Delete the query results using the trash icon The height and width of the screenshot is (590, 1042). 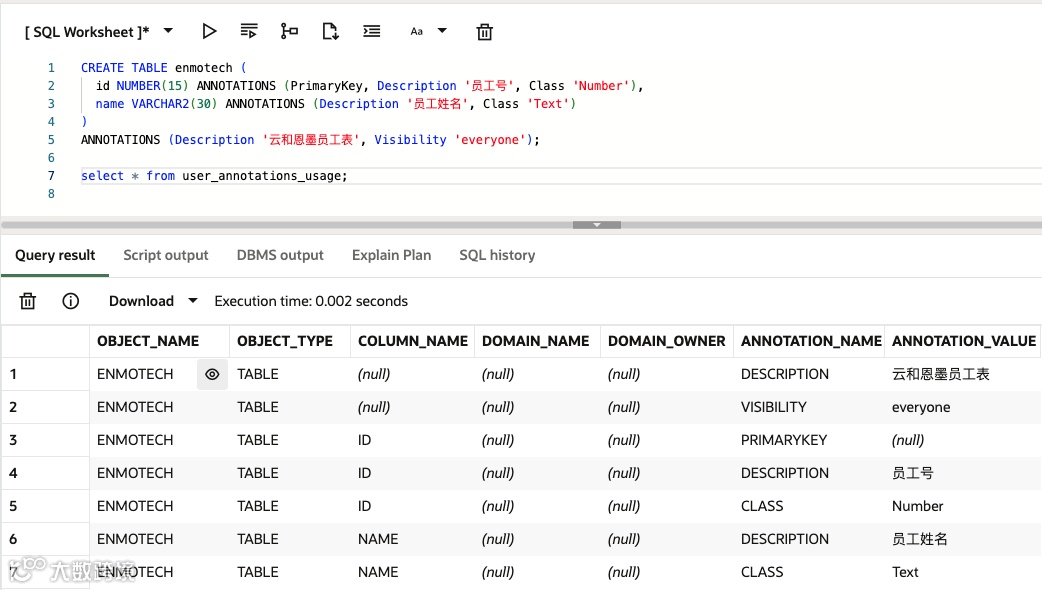pos(28,301)
